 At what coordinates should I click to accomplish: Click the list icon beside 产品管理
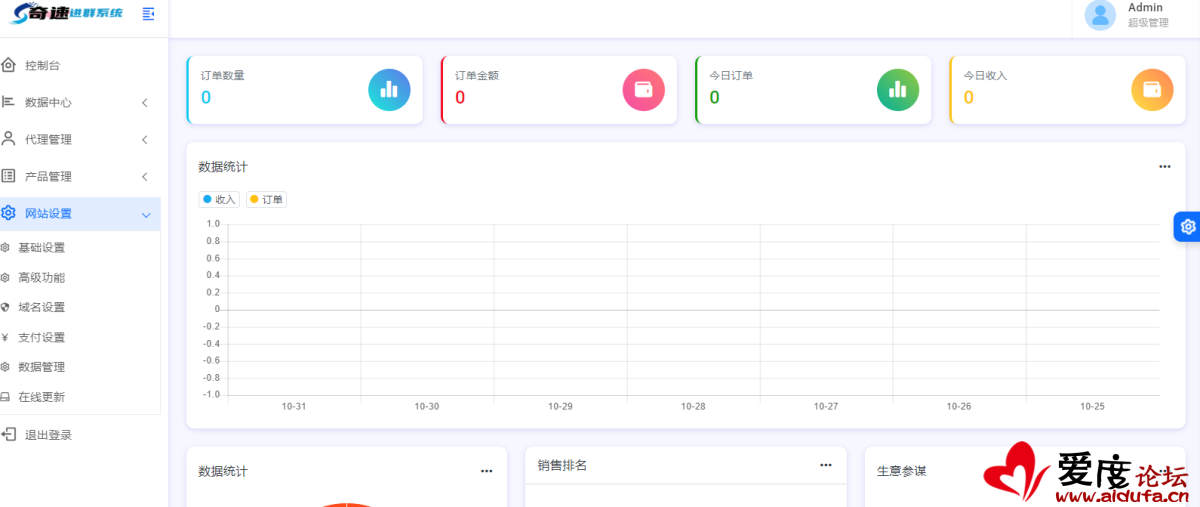8,176
